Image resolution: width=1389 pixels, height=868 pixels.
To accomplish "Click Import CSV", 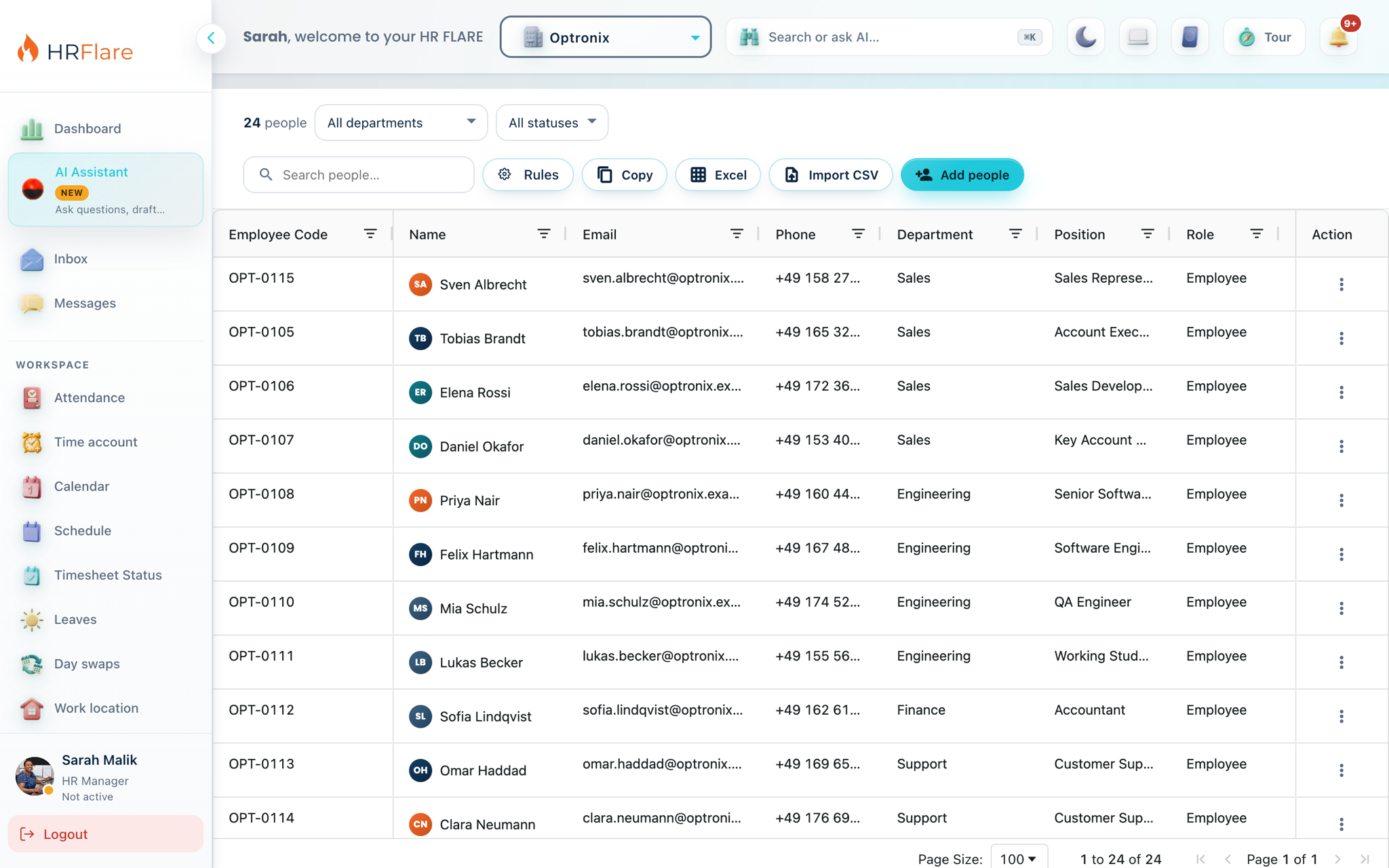I will point(830,175).
